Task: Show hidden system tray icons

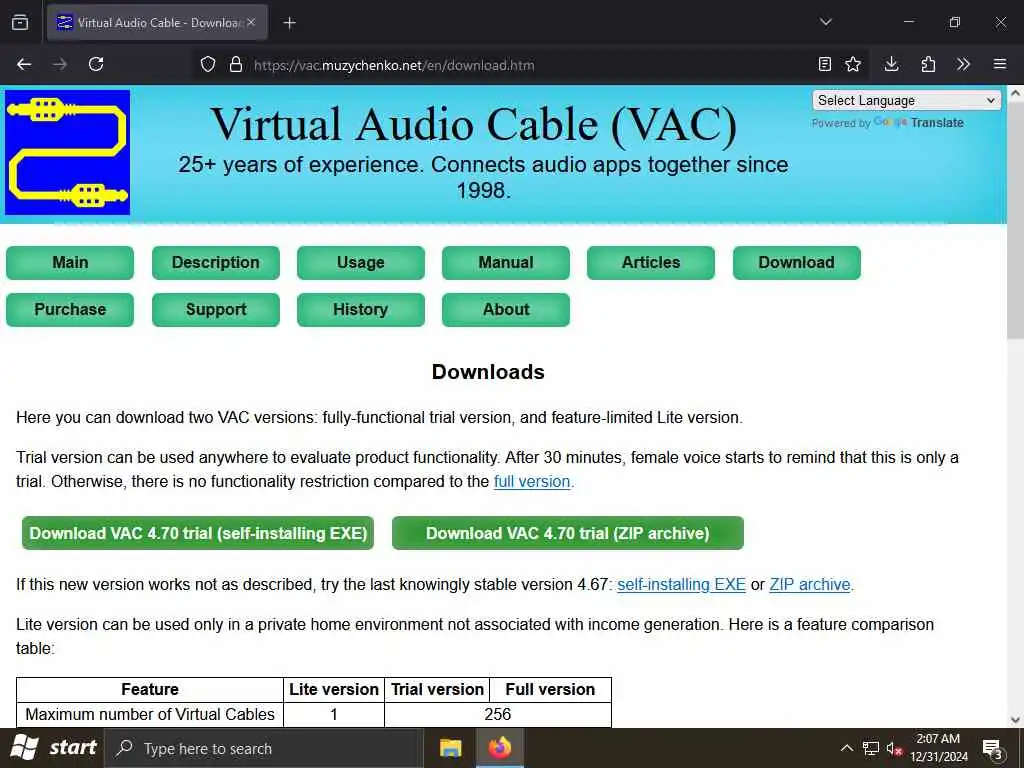Action: click(846, 748)
